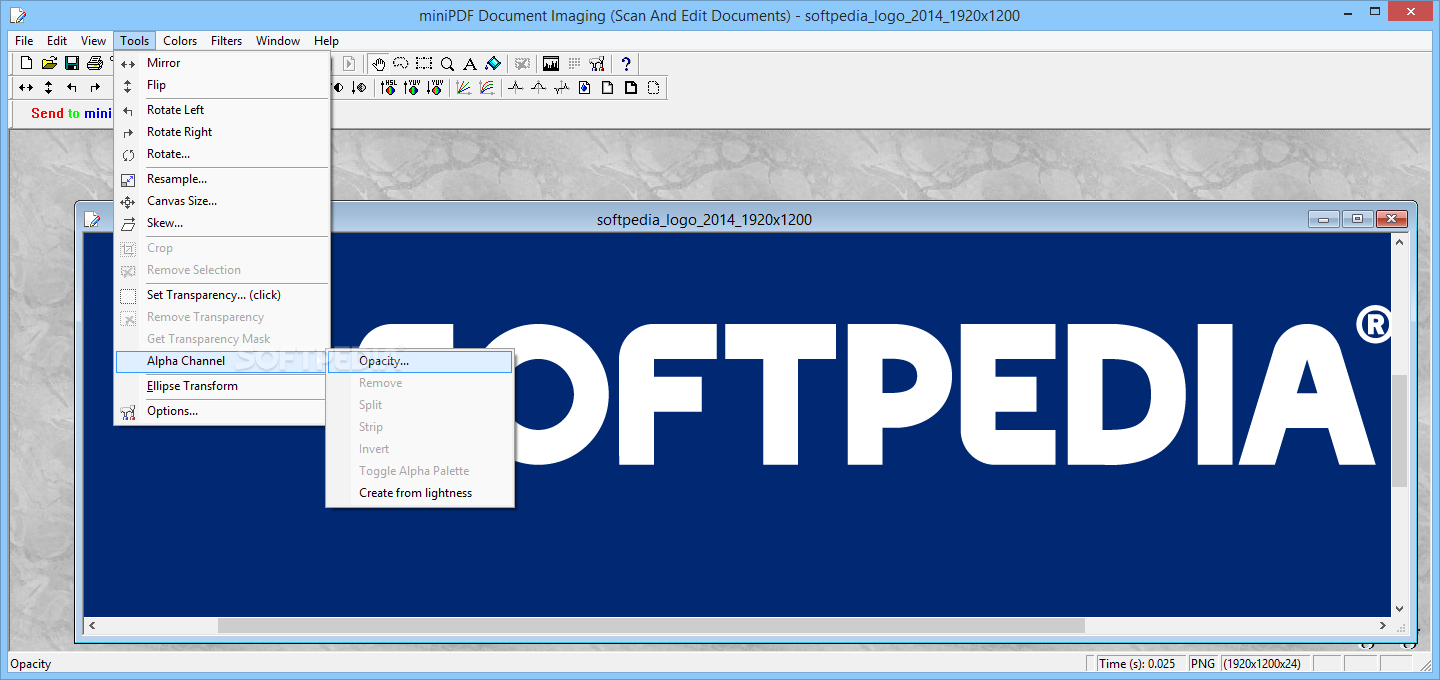Choose Rotate Right in the Tools menu
1440x680 pixels.
[x=222, y=132]
